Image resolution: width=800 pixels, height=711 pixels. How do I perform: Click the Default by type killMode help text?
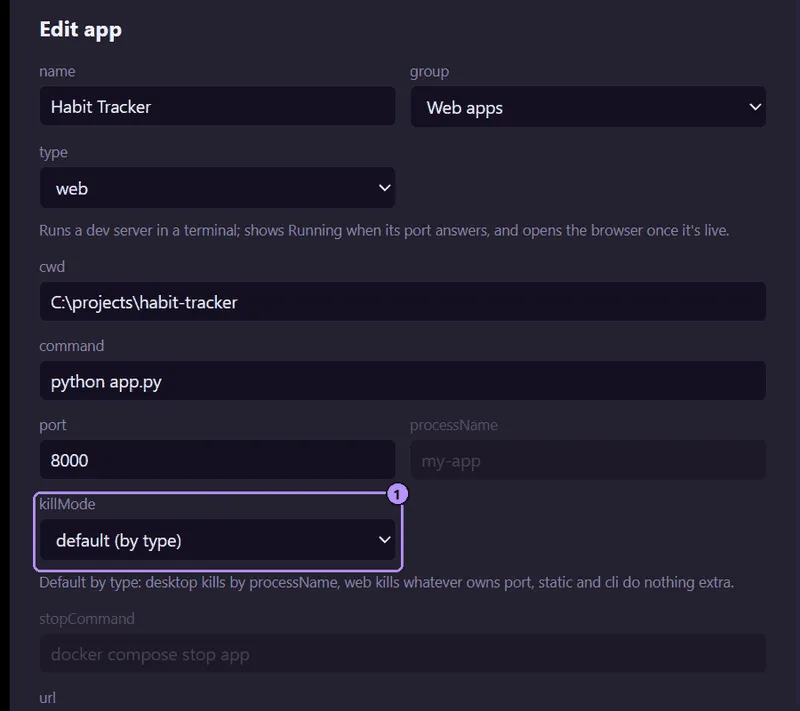pyautogui.click(x=386, y=582)
